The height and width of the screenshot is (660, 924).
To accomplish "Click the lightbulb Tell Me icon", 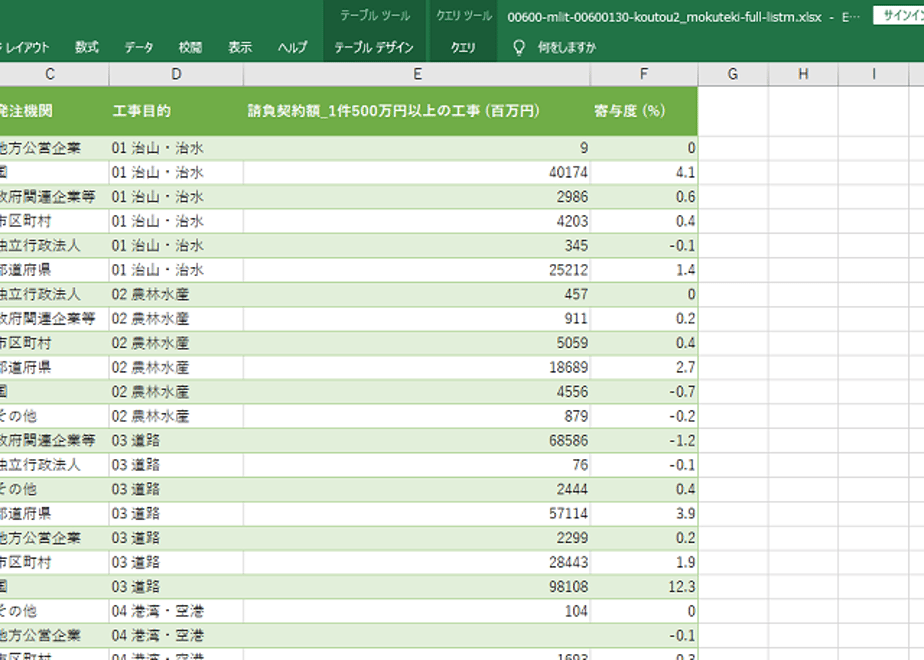I will pos(519,47).
